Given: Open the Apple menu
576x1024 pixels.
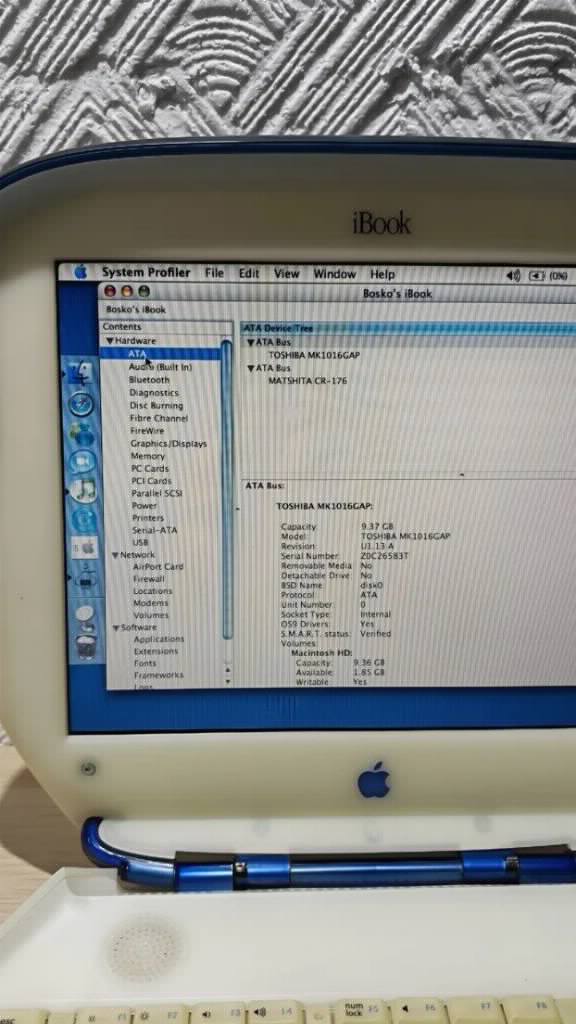Looking at the screenshot, I should tap(80, 272).
